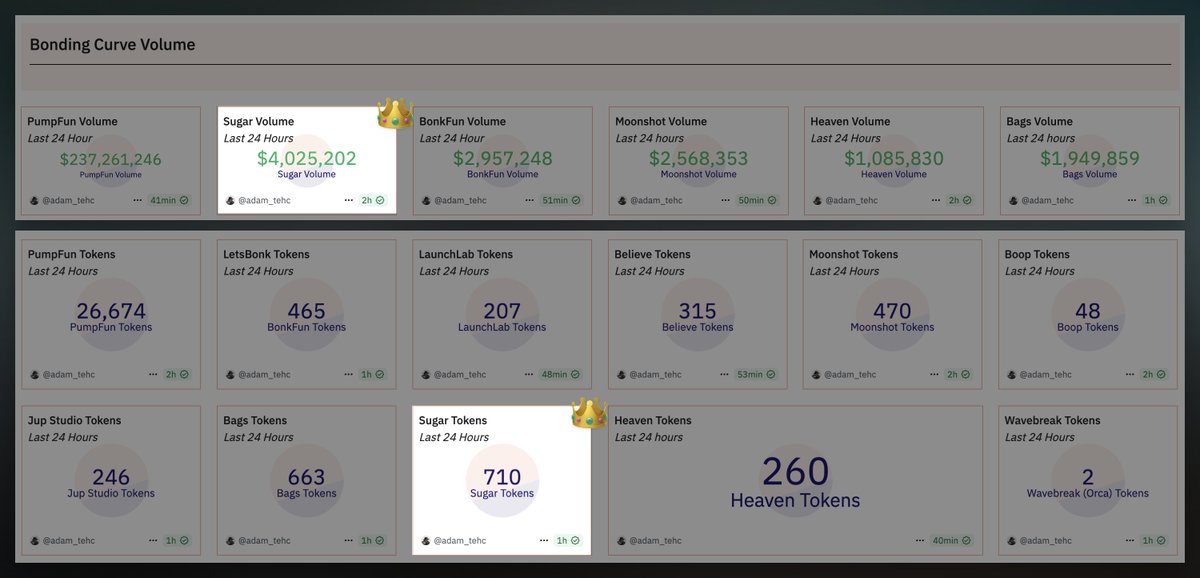Click the crown emoji above Sugar Tokens card

[590, 413]
